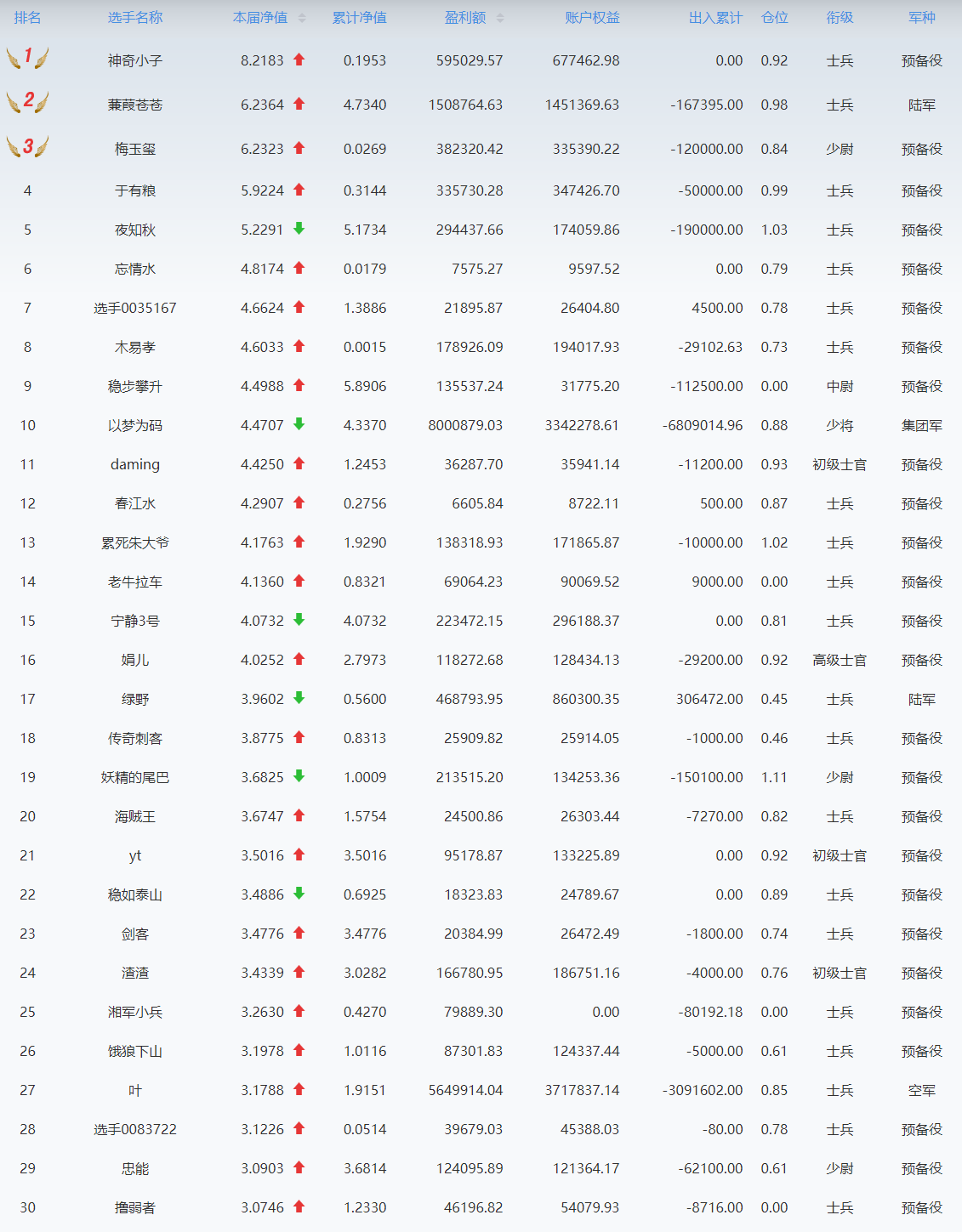Click the 排名 column header
This screenshot has width=962, height=1232.
point(27,18)
